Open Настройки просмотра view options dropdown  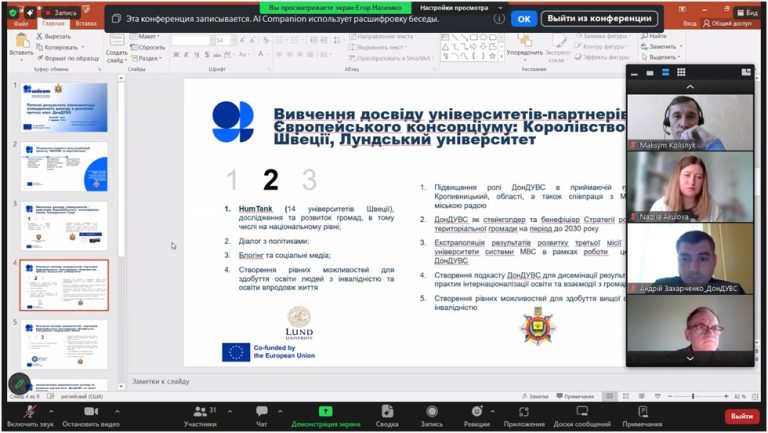[x=460, y=8]
